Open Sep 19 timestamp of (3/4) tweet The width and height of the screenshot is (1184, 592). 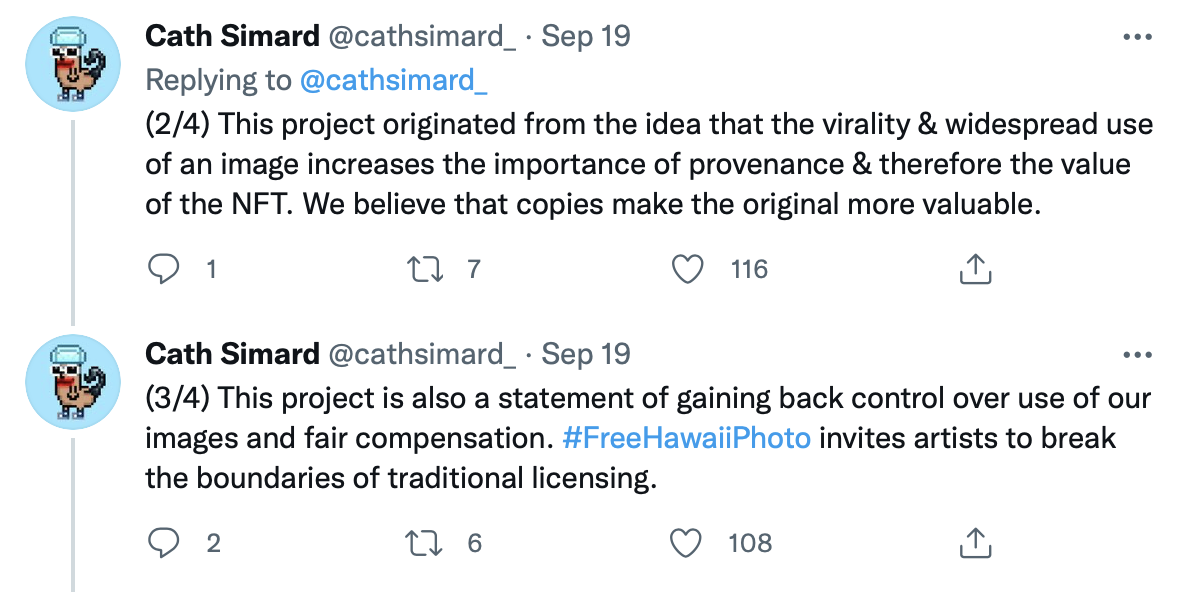coord(586,354)
